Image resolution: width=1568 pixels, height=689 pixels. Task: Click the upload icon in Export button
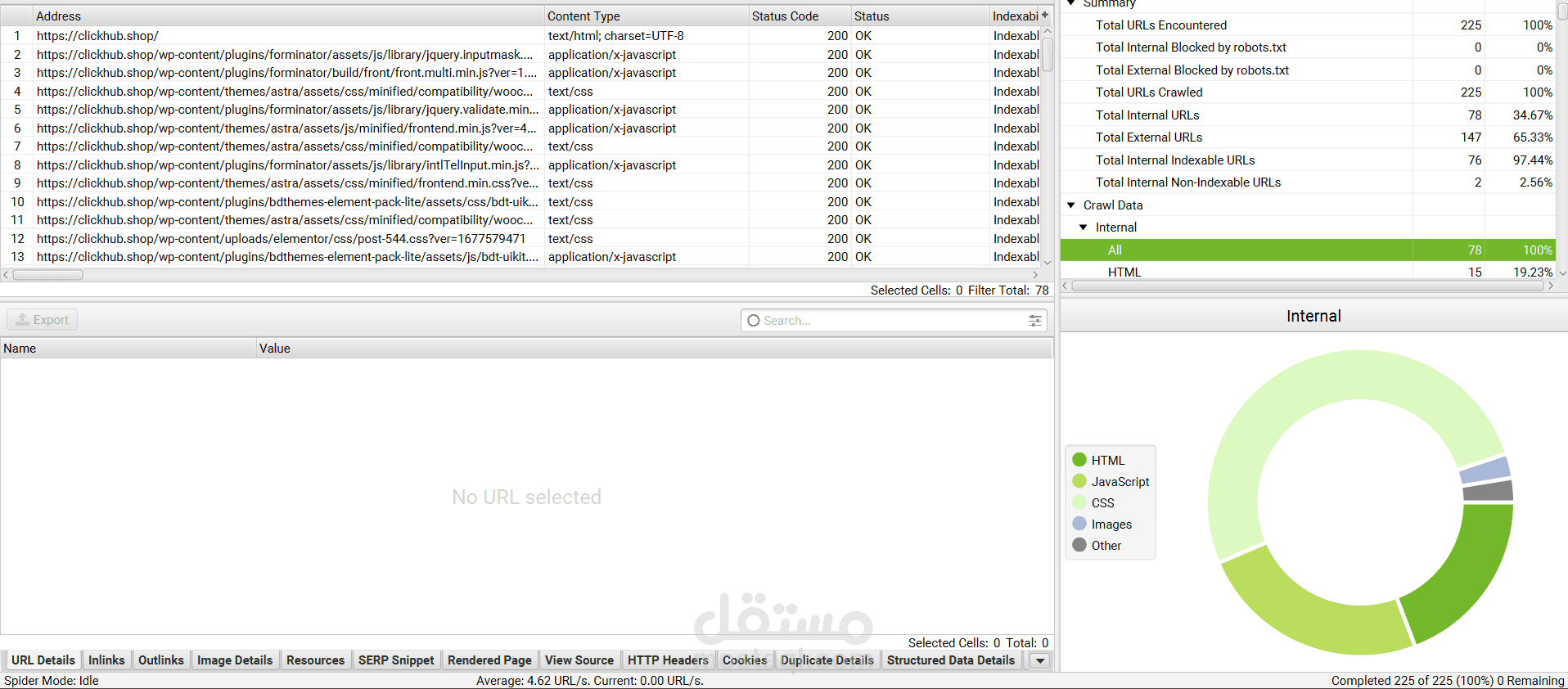23,320
